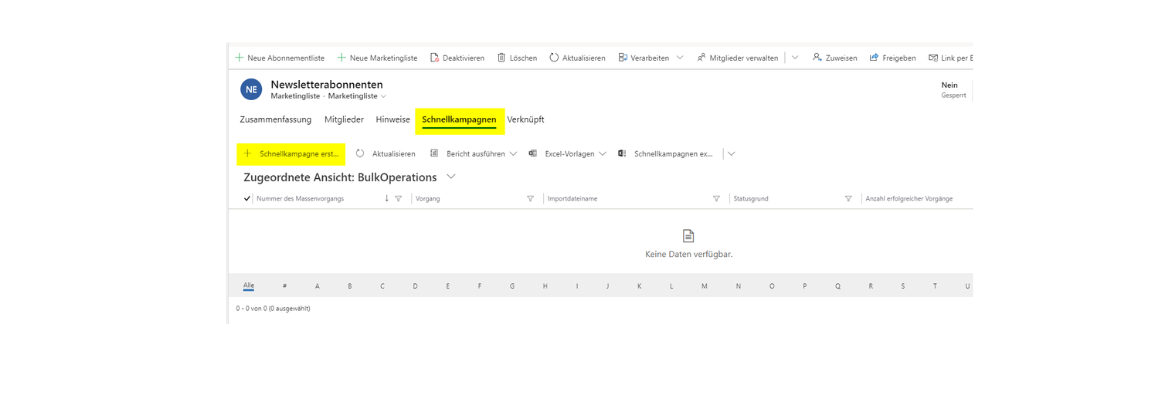Click the Zuweisen person icon

(x=817, y=57)
